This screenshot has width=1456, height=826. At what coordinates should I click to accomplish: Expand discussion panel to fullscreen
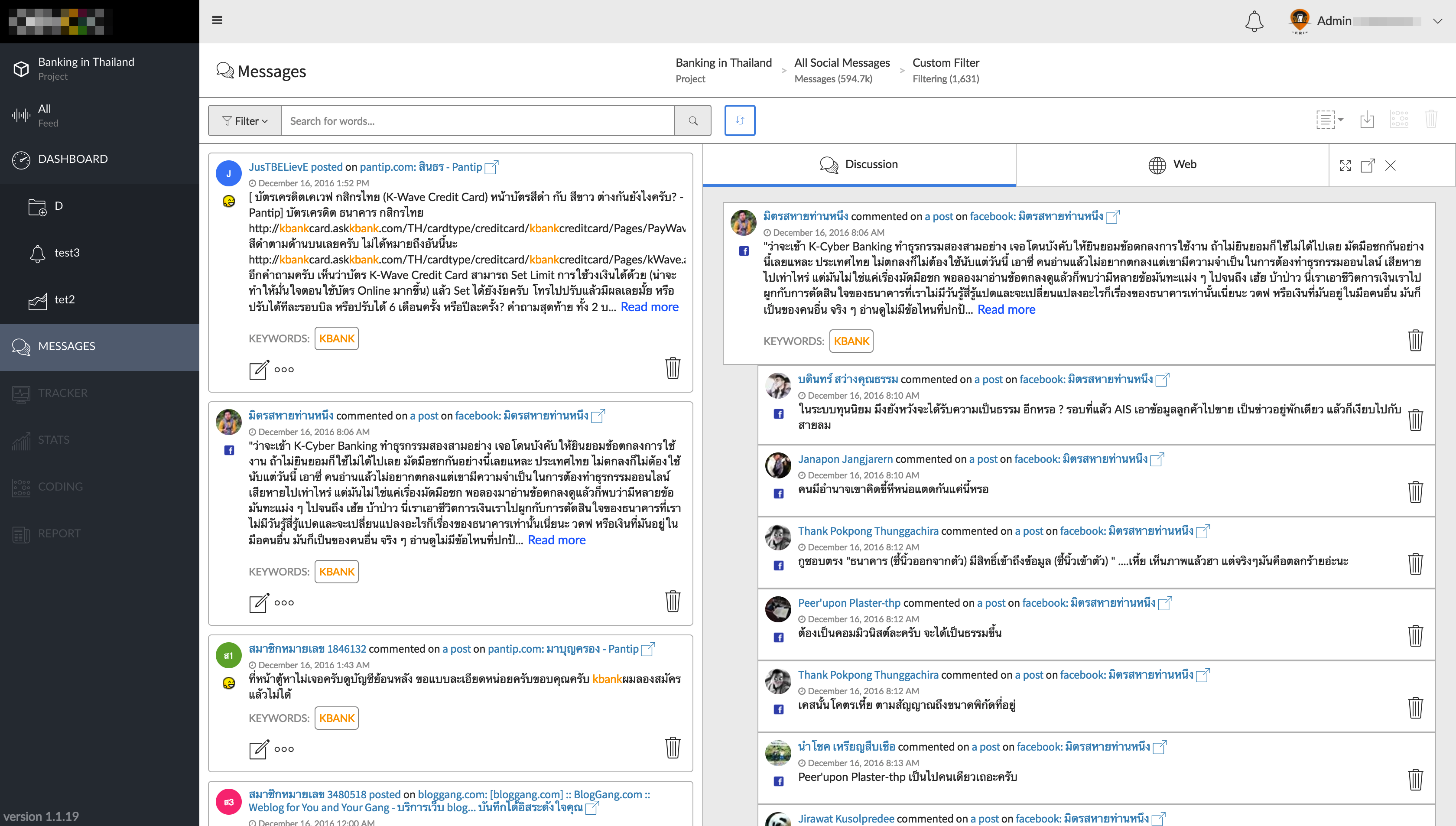click(1345, 166)
